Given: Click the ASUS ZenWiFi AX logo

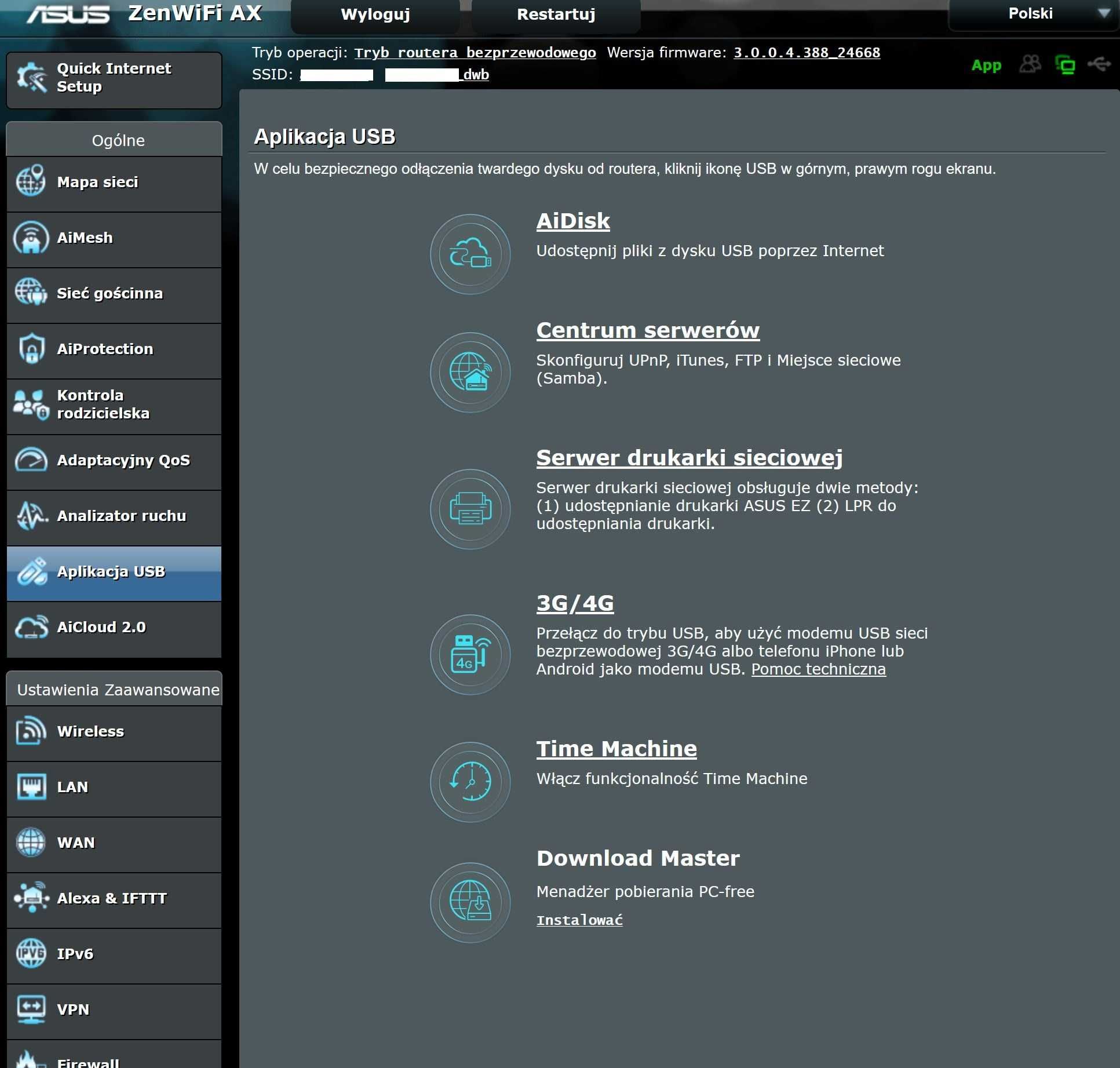Looking at the screenshot, I should pyautogui.click(x=144, y=14).
